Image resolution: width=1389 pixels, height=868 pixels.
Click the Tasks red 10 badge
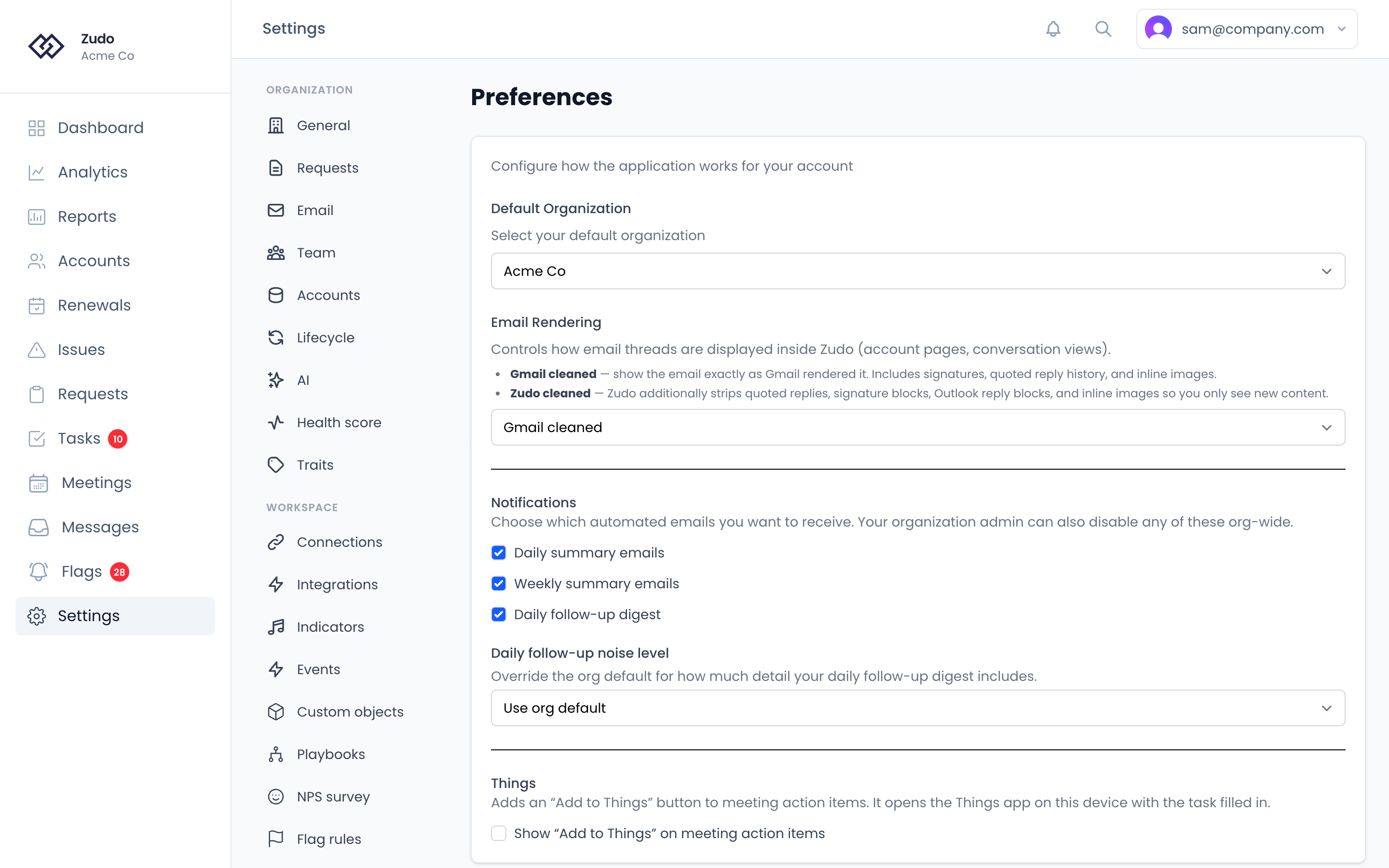[118, 439]
